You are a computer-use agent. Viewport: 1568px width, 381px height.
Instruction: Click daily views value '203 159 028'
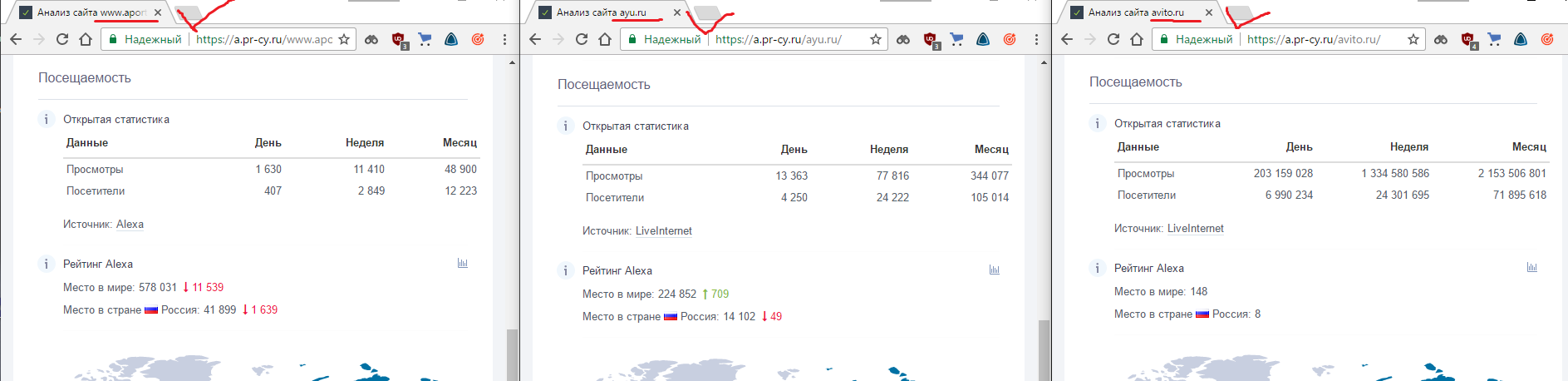[x=1283, y=173]
